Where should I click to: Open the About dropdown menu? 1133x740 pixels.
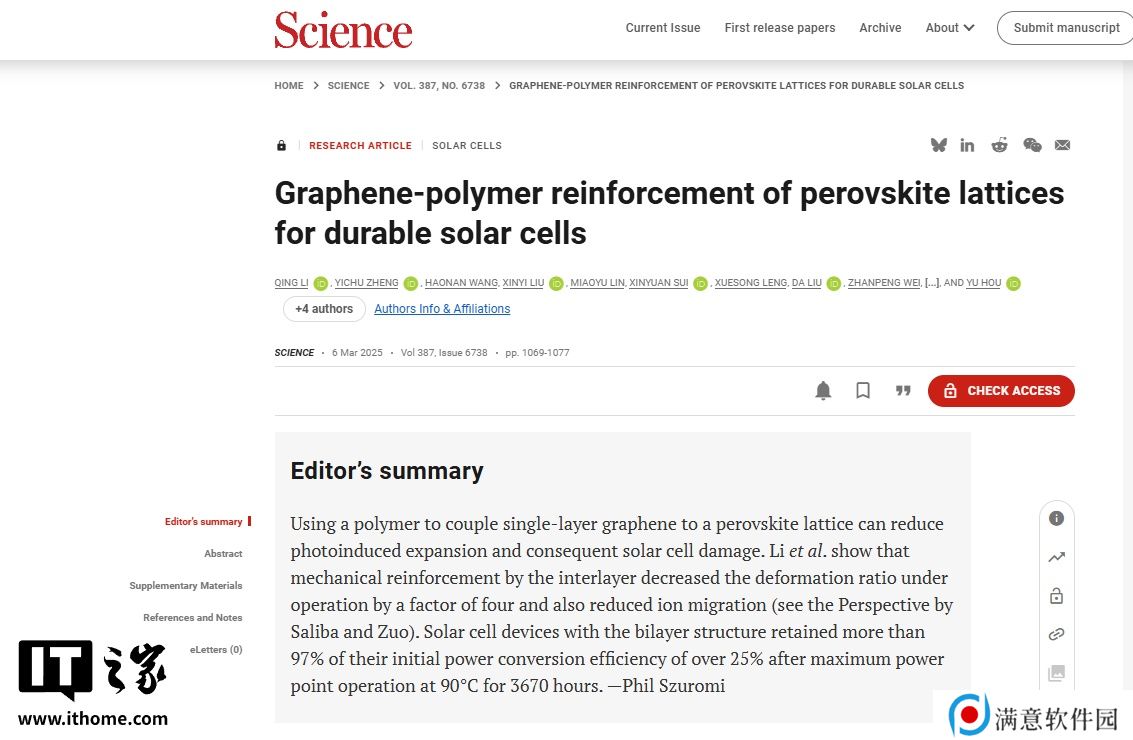tap(949, 27)
